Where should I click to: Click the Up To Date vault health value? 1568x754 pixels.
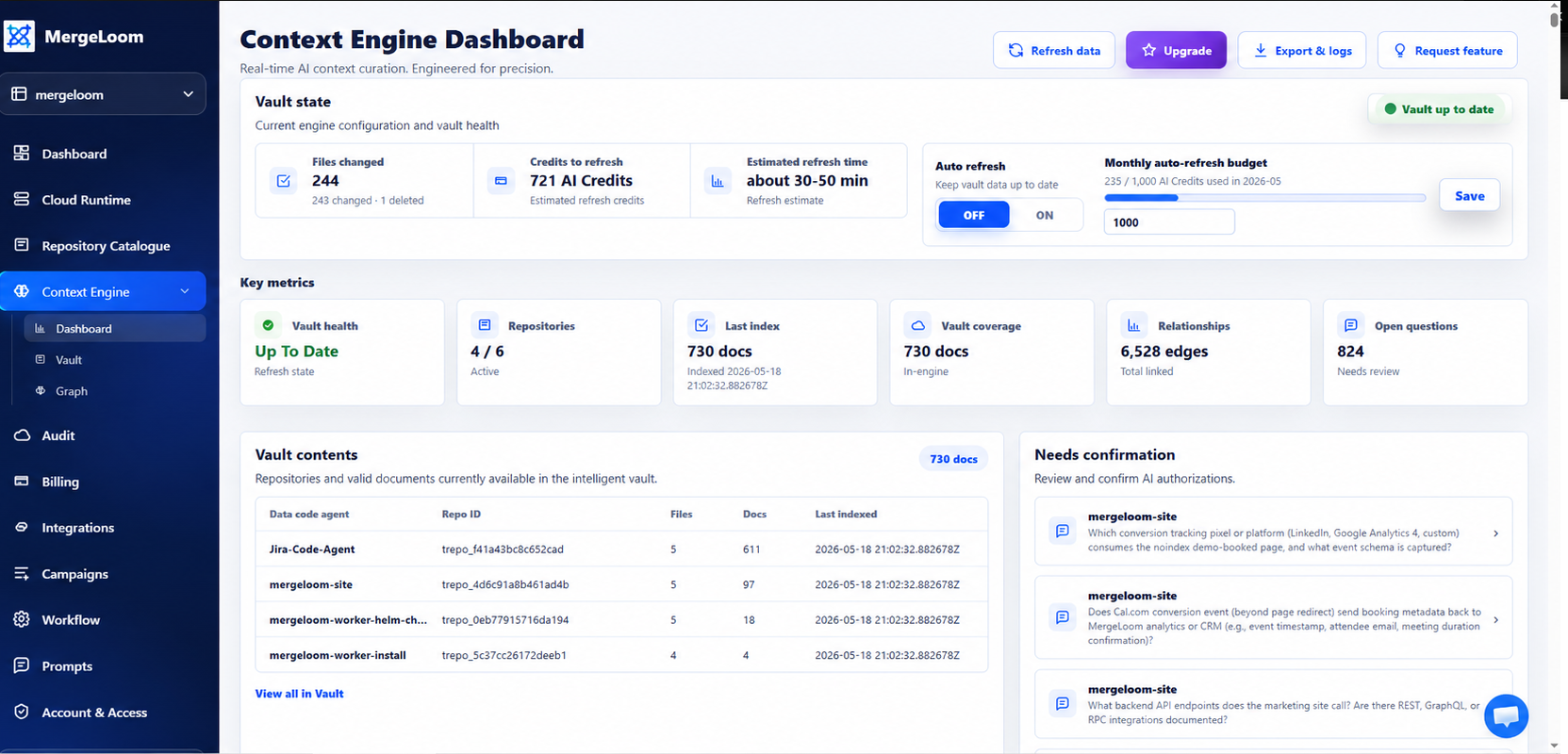[x=296, y=351]
